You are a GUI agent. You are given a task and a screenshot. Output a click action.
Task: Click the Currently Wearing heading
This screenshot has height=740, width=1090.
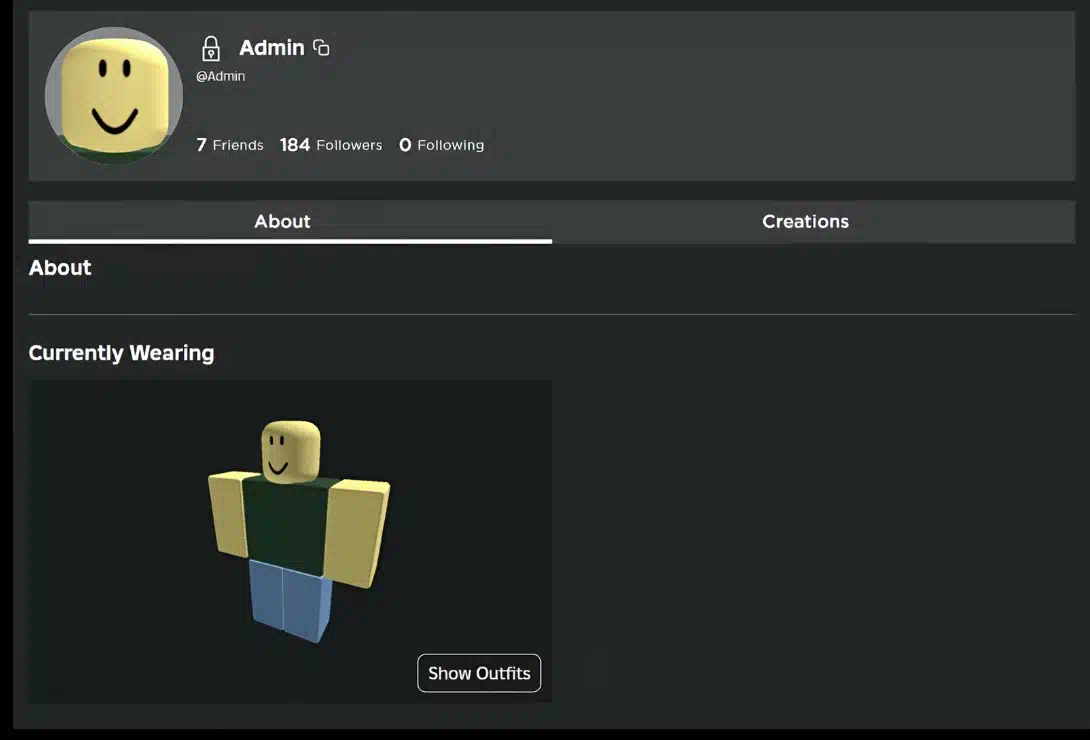coord(122,353)
